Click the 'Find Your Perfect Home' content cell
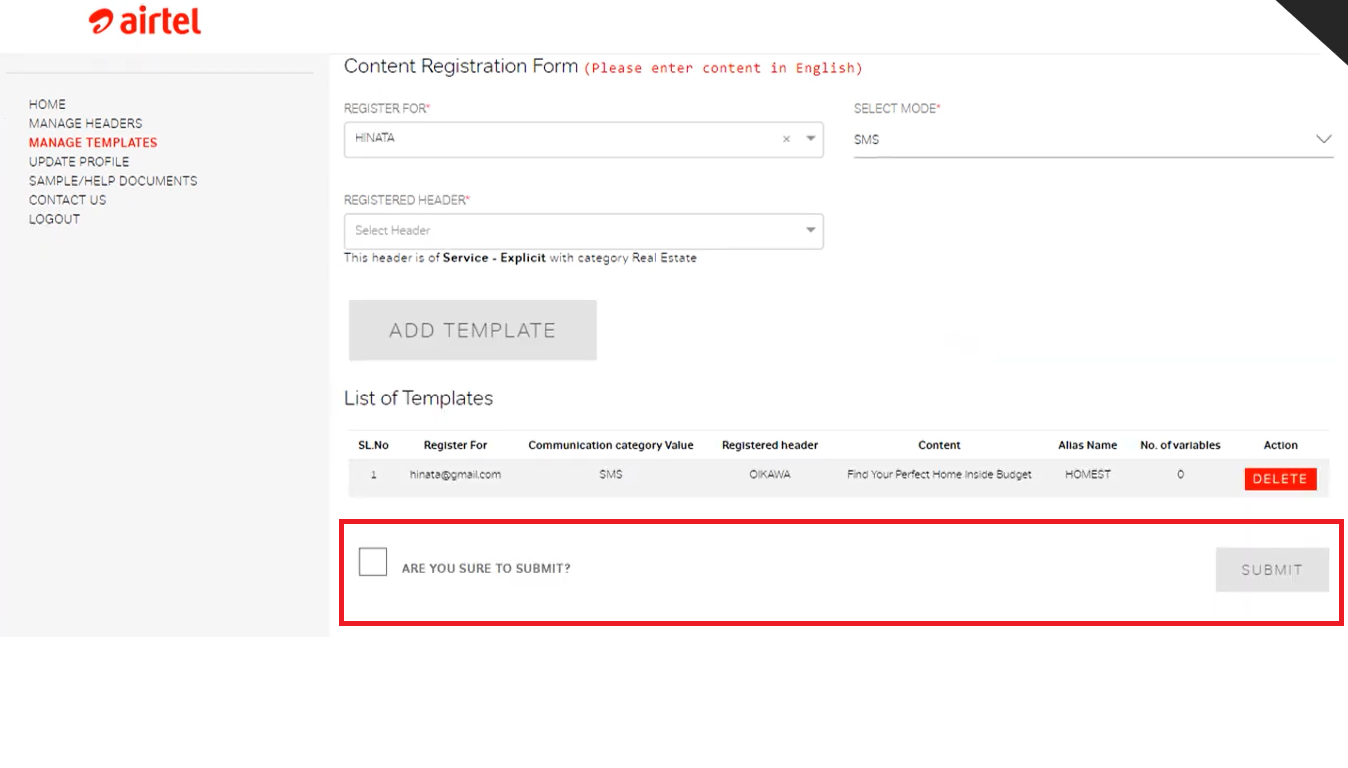The width and height of the screenshot is (1348, 768). coord(939,475)
